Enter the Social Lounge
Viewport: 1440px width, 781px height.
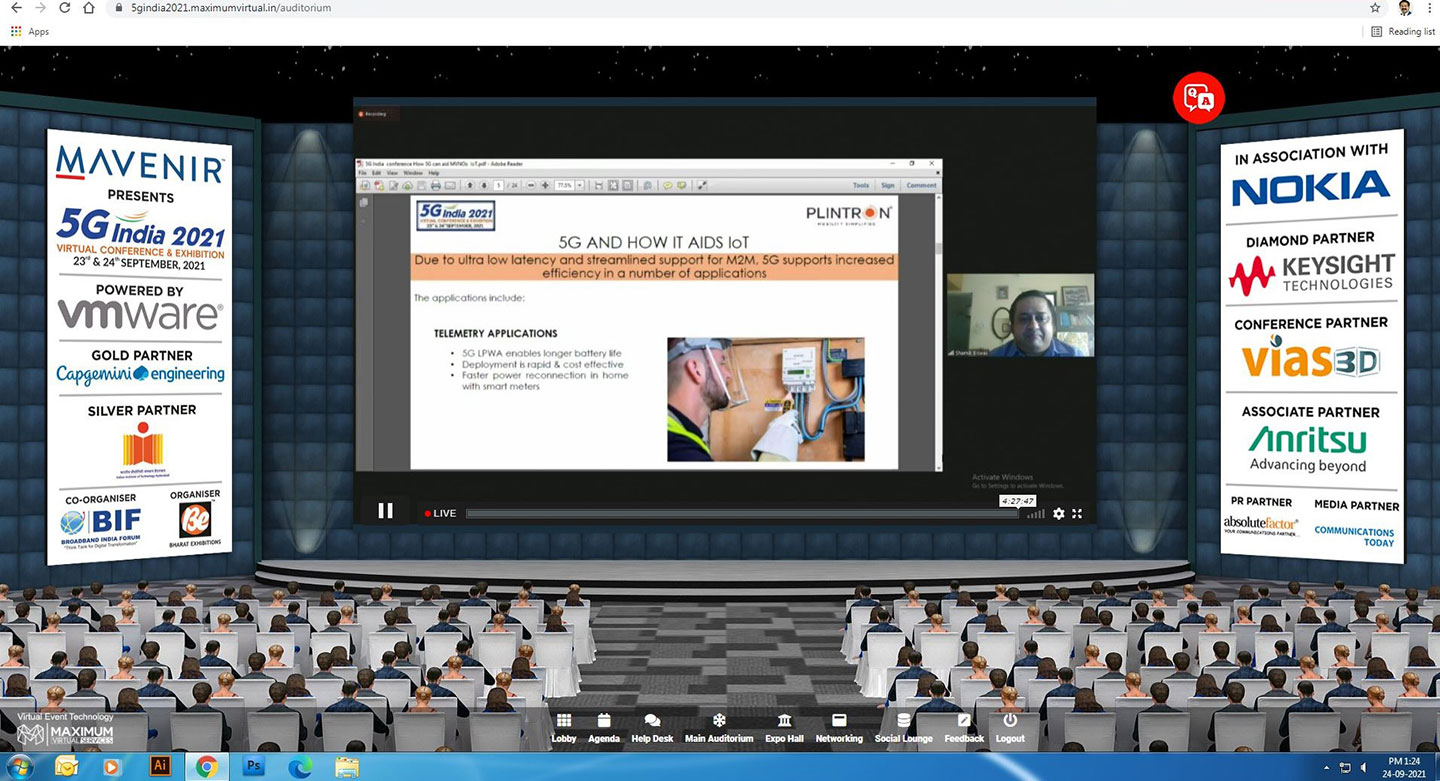pos(904,728)
